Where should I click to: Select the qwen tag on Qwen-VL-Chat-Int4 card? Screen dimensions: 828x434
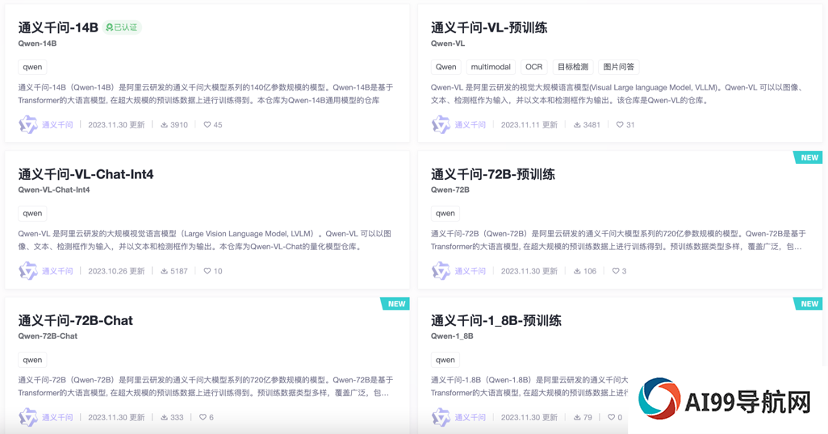(x=32, y=213)
